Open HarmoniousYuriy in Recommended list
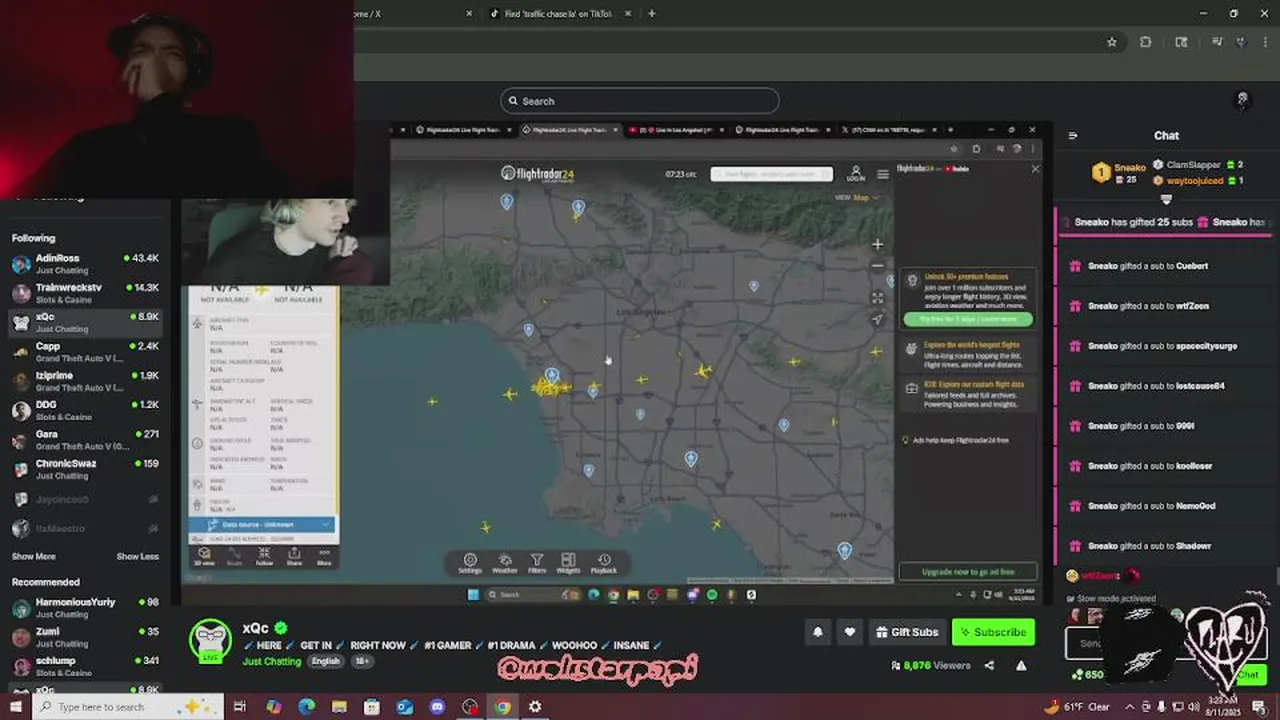The width and height of the screenshot is (1280, 720). [x=85, y=608]
